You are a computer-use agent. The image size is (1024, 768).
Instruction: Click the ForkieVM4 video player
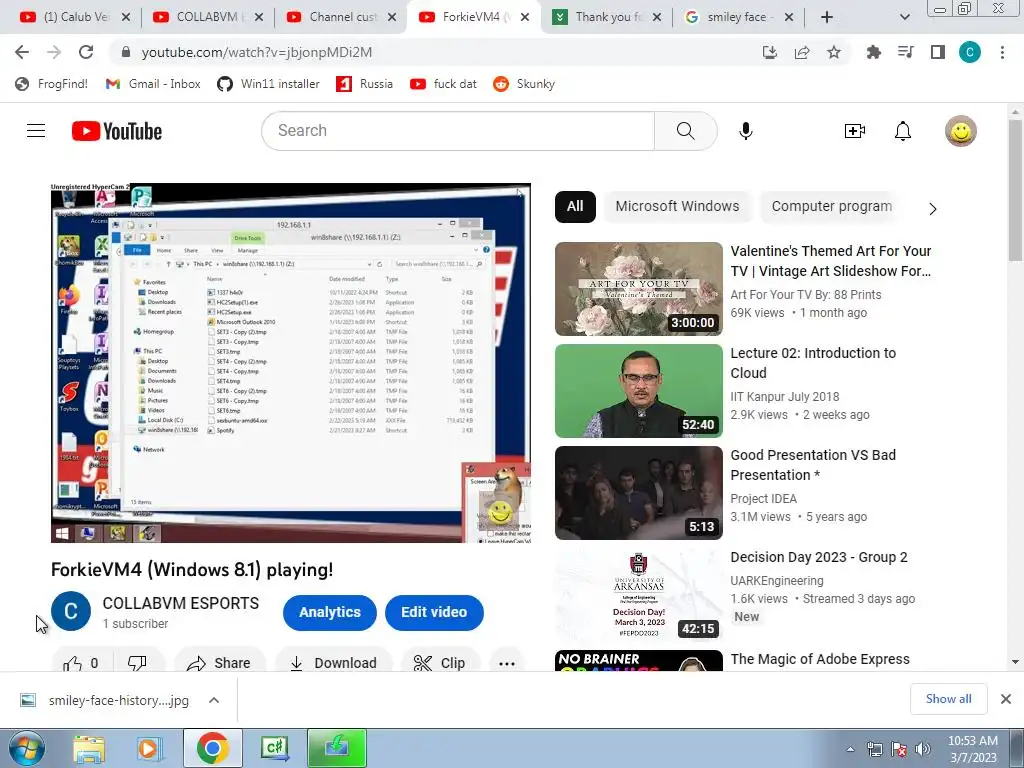pos(291,362)
